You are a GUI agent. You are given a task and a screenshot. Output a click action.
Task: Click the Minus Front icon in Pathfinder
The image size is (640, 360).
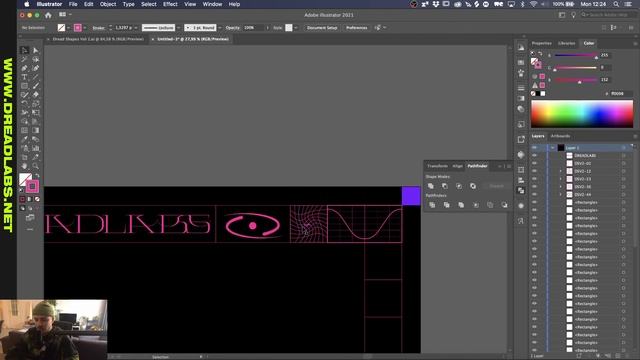pos(445,186)
